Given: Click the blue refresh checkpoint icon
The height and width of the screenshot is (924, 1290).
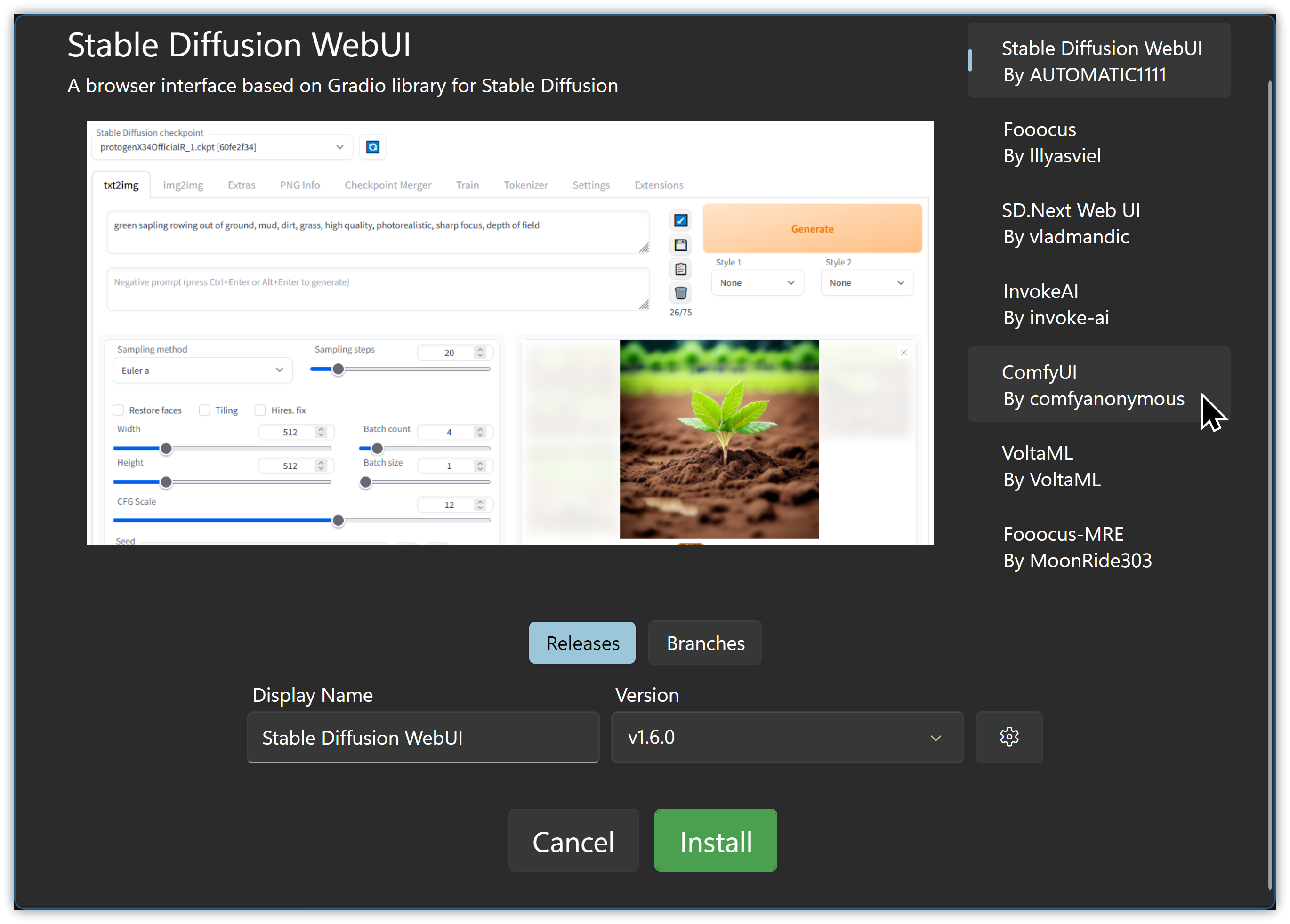Looking at the screenshot, I should [372, 147].
